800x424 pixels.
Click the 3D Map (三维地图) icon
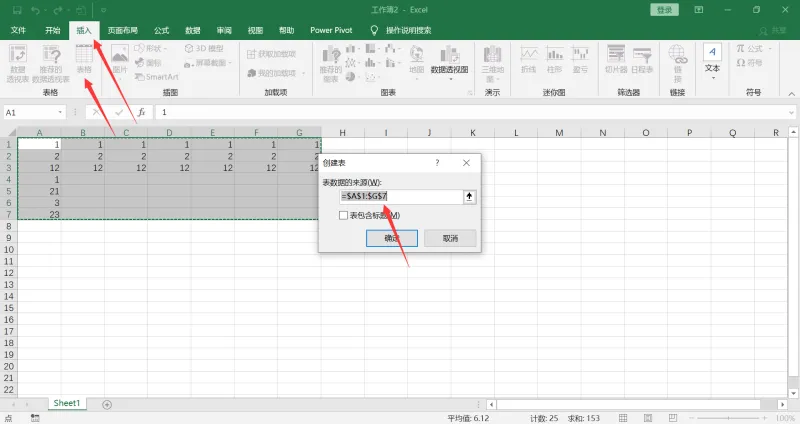(x=492, y=64)
